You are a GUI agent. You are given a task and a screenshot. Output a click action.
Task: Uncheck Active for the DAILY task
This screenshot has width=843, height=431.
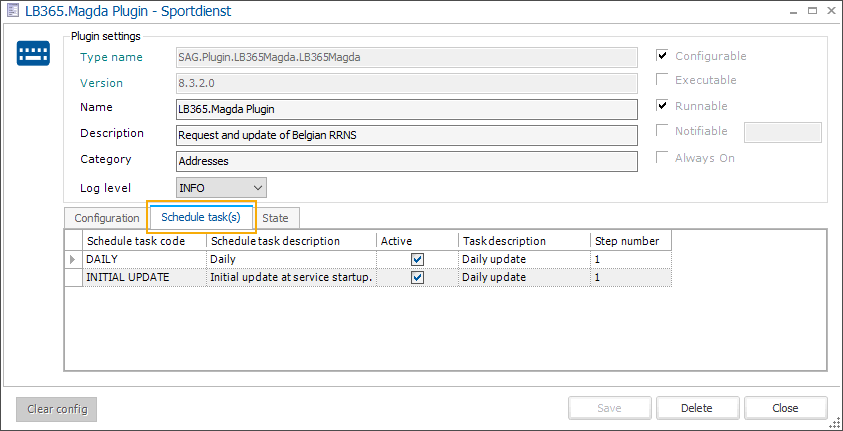(418, 259)
